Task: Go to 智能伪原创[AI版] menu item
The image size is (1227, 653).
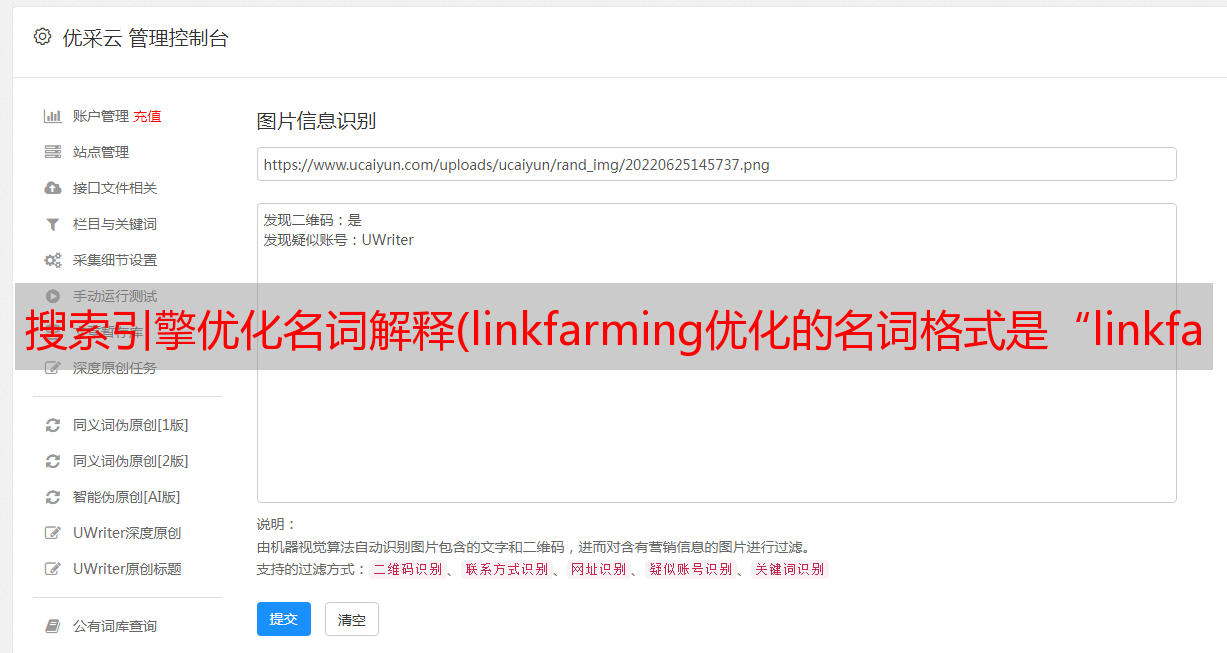Action: tap(126, 497)
